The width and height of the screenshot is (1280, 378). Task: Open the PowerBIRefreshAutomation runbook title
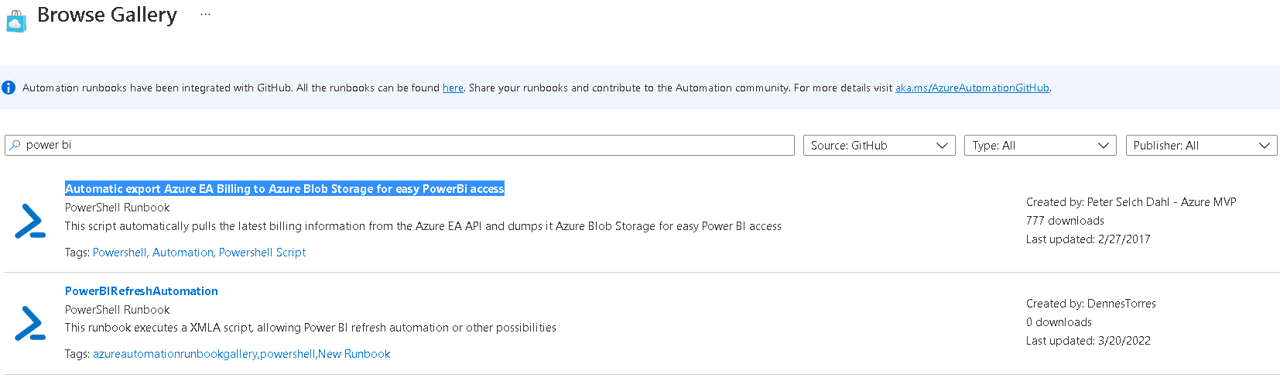click(141, 291)
